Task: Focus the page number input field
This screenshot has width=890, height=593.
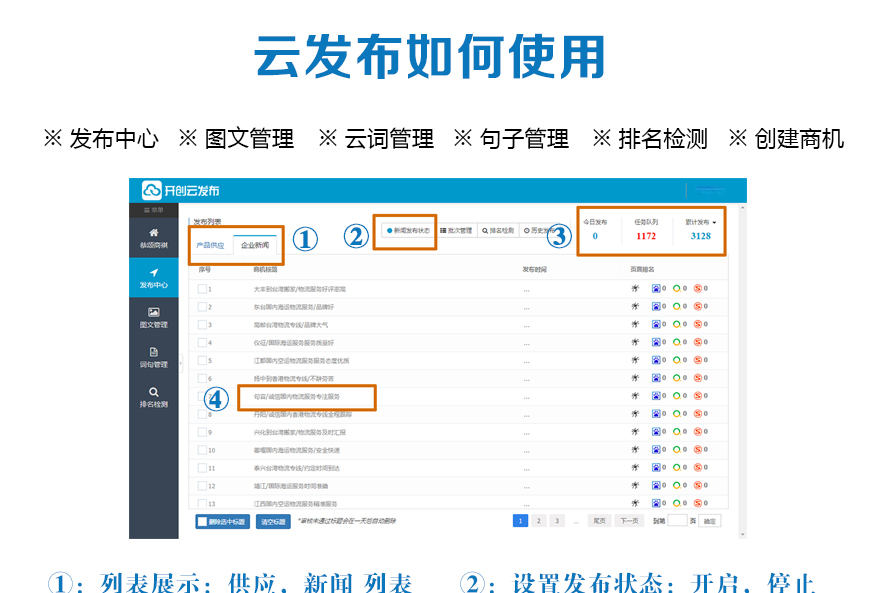Action: point(677,520)
